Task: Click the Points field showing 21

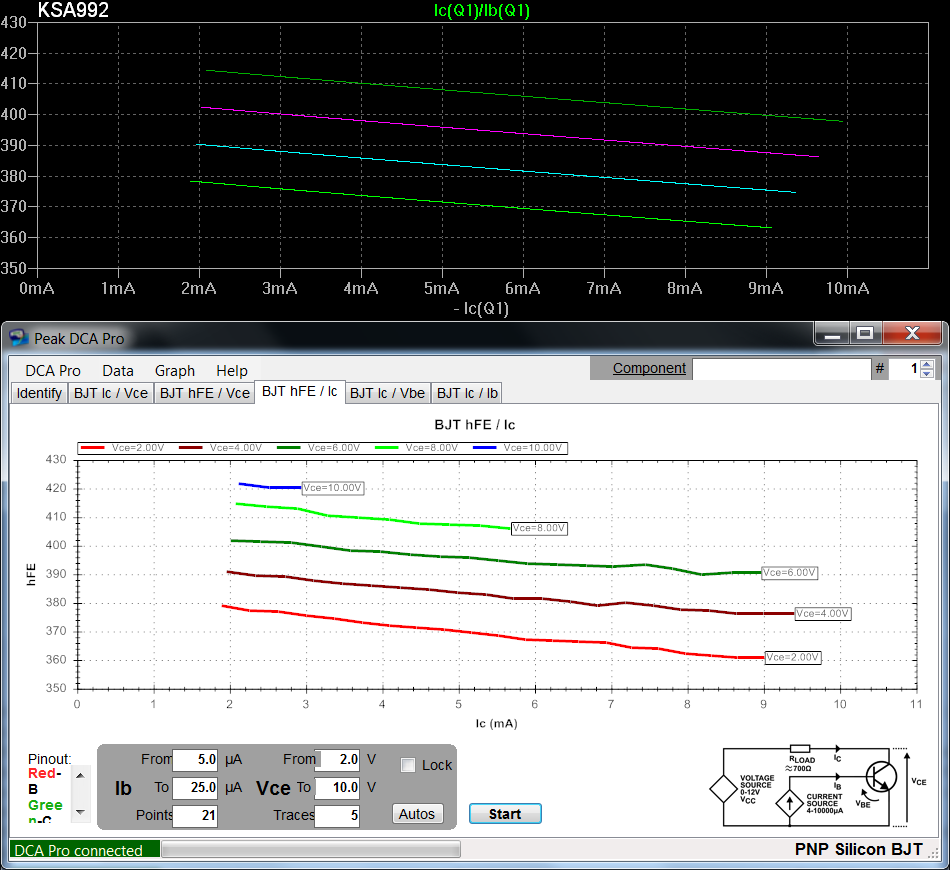Action: point(195,815)
